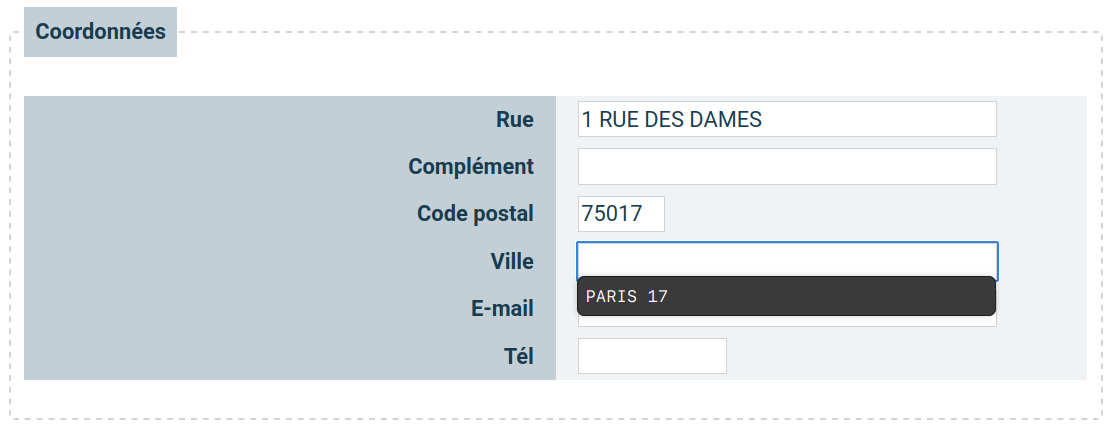Click the Ville label text
Viewport: 1111px width, 428px height.
coord(512,262)
